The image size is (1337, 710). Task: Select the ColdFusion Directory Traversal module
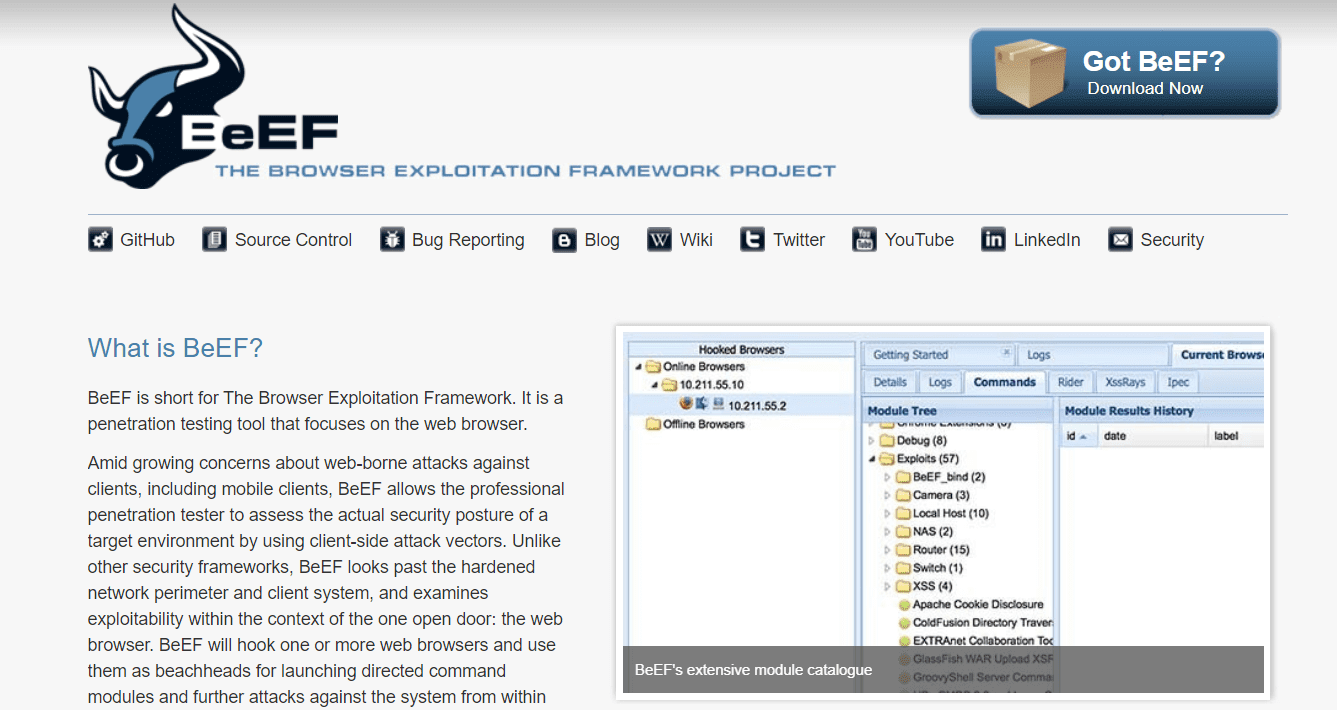pos(976,623)
